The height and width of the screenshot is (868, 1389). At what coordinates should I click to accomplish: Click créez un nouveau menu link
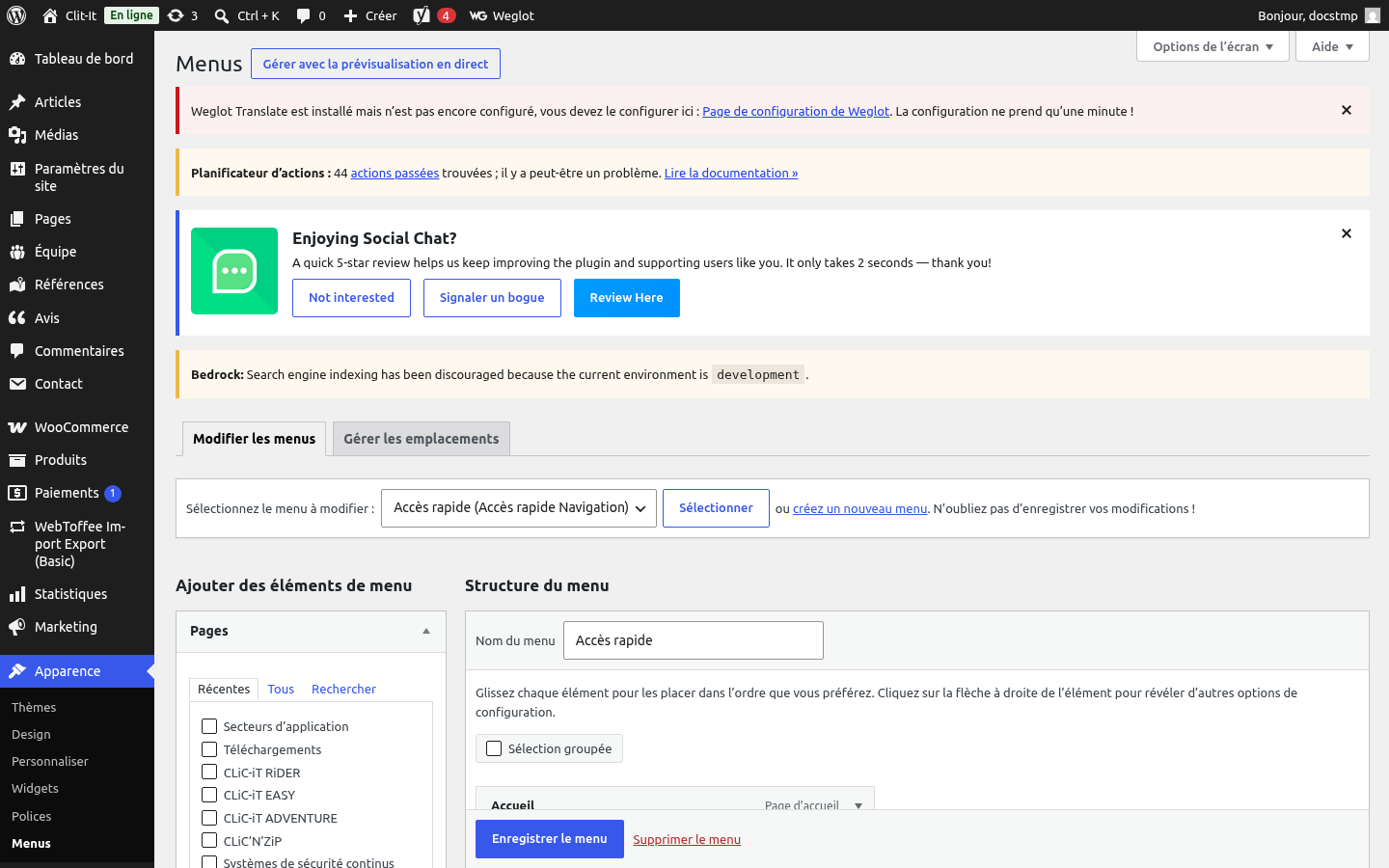[x=859, y=508]
